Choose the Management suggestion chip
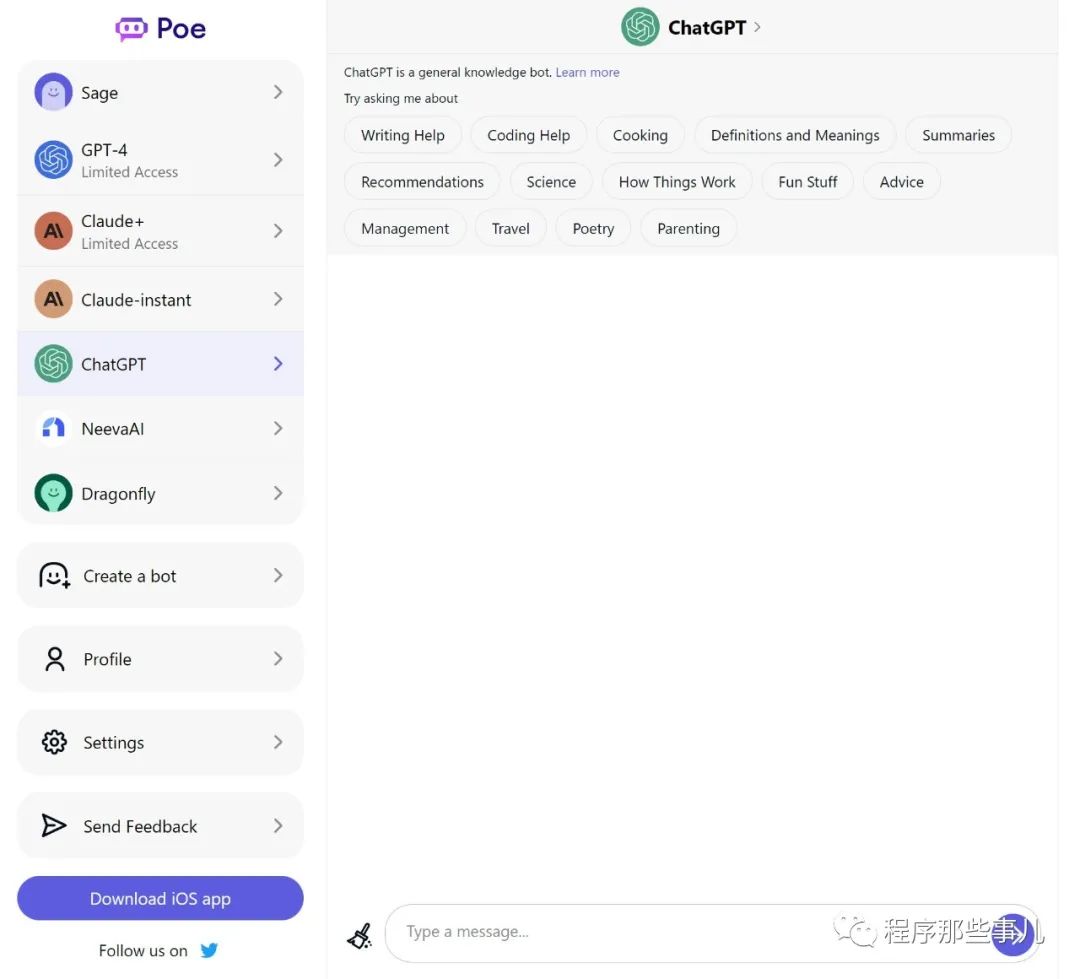This screenshot has width=1080, height=979. pos(405,229)
